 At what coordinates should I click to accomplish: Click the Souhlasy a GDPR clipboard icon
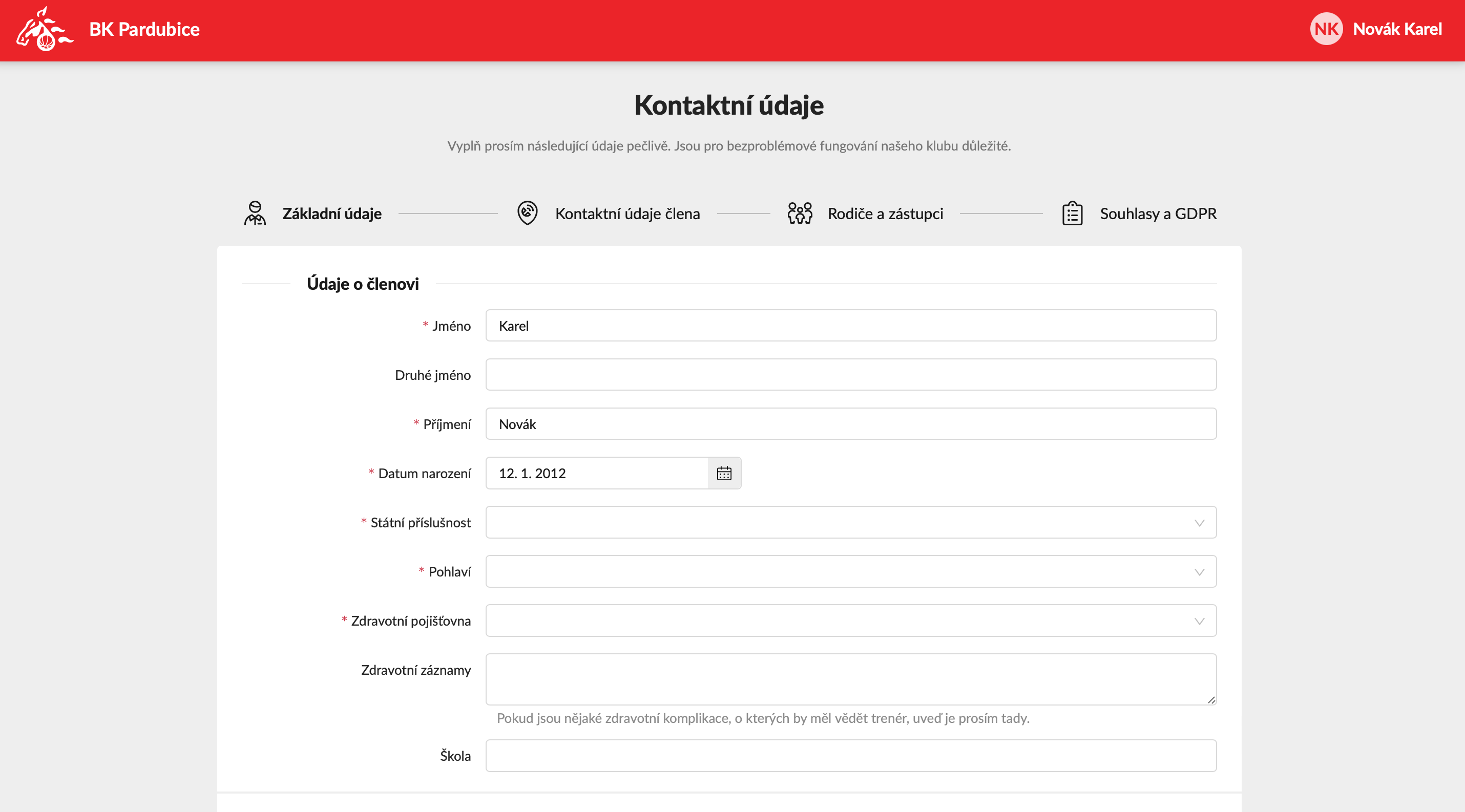coord(1072,213)
